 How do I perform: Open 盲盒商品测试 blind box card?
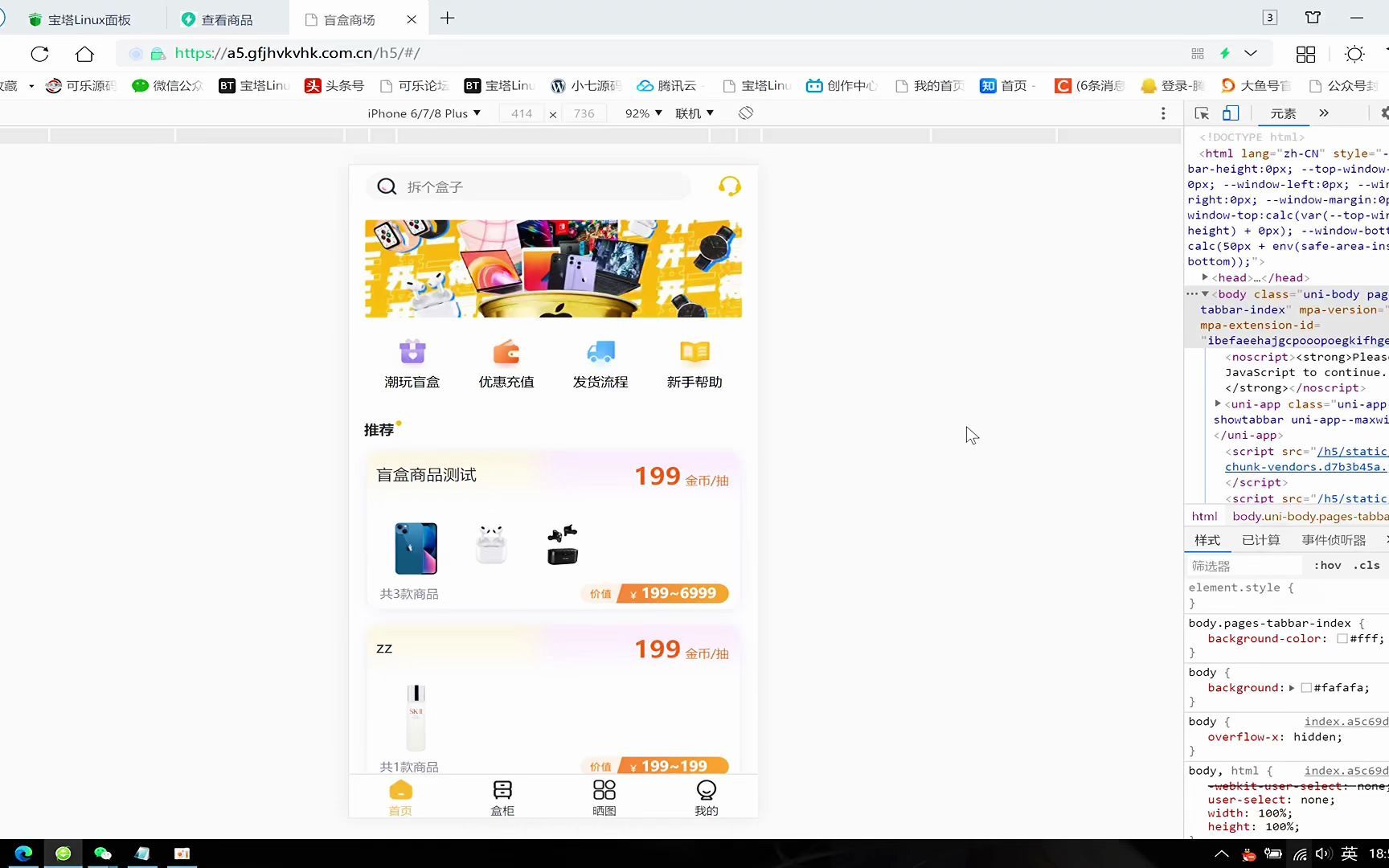pos(553,531)
